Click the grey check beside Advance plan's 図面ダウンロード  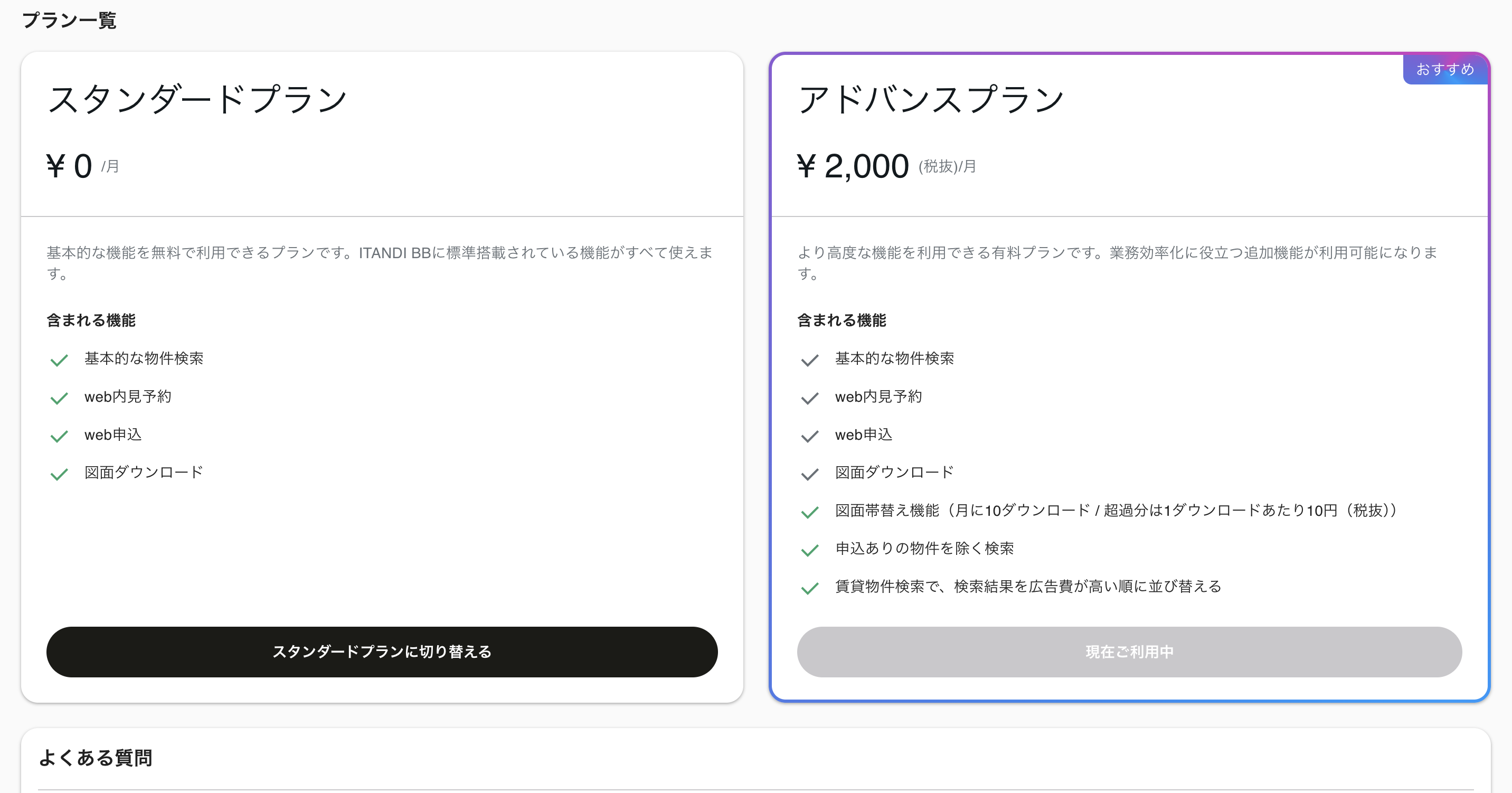tap(810, 474)
